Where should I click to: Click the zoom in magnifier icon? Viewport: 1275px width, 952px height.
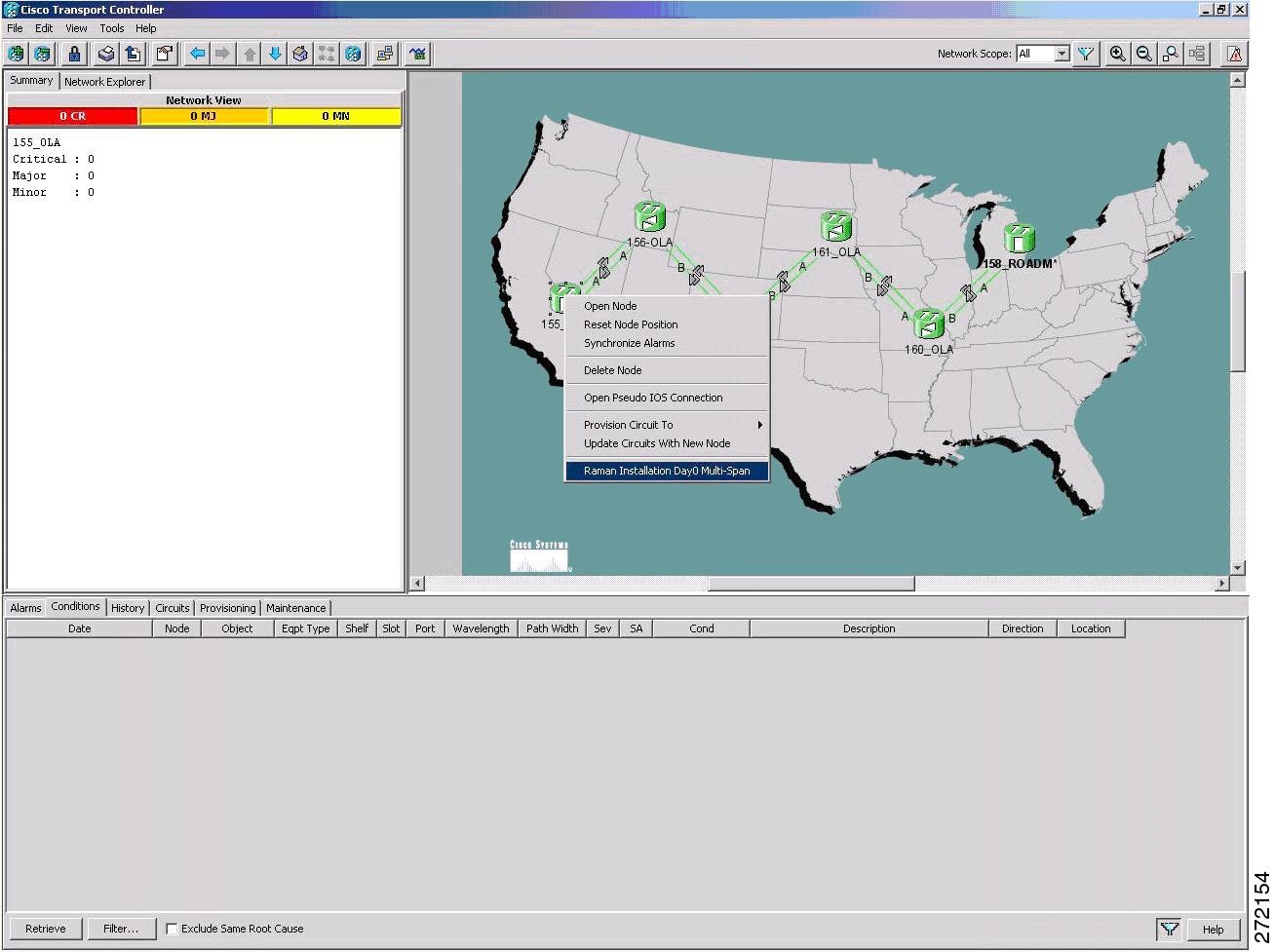(1118, 54)
